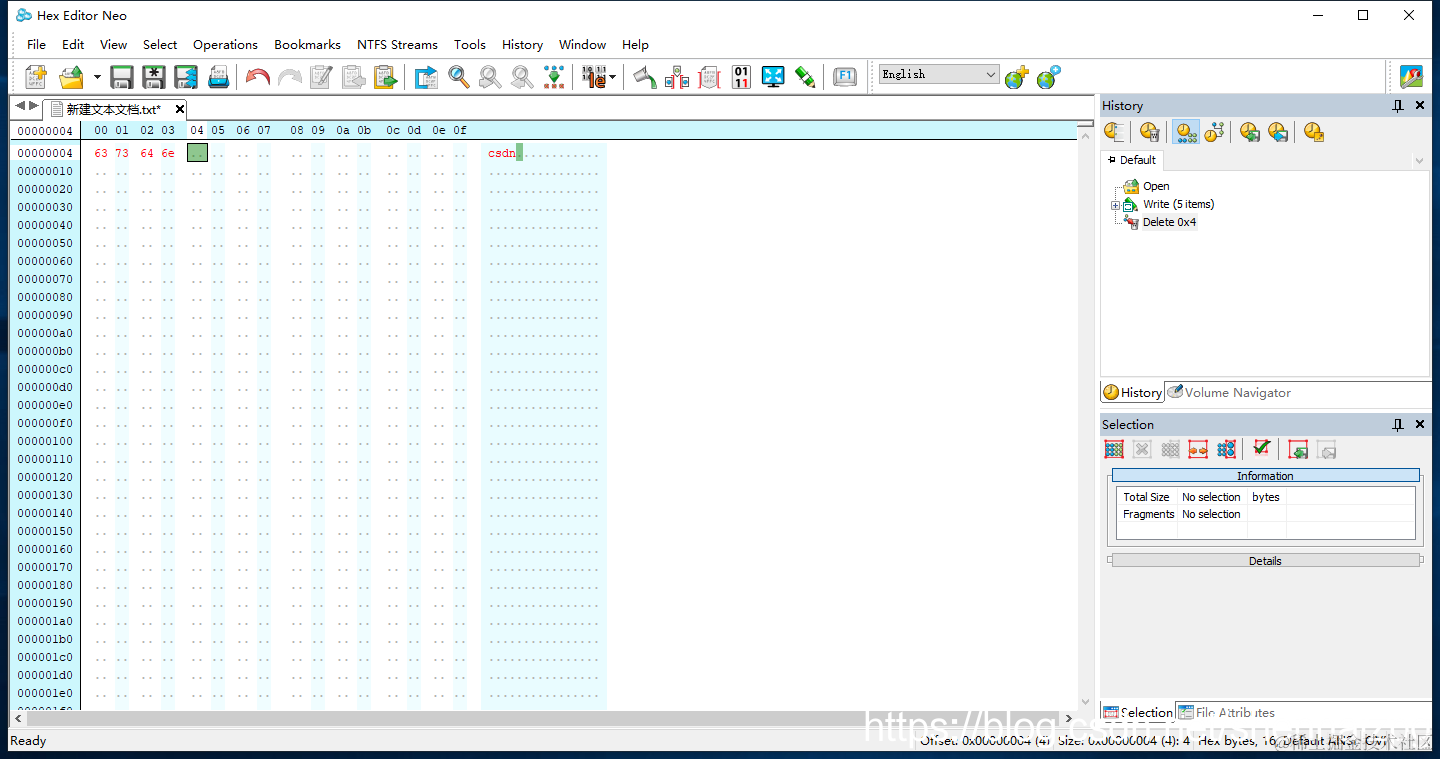Screen dimensions: 1440x759
Task: Expand the Open file dropdown arrow
Action: pos(97,76)
